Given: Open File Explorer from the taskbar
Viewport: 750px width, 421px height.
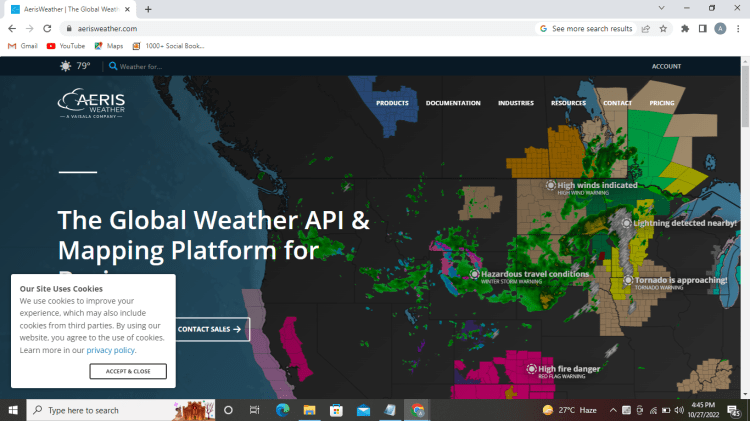Looking at the screenshot, I should (309, 410).
